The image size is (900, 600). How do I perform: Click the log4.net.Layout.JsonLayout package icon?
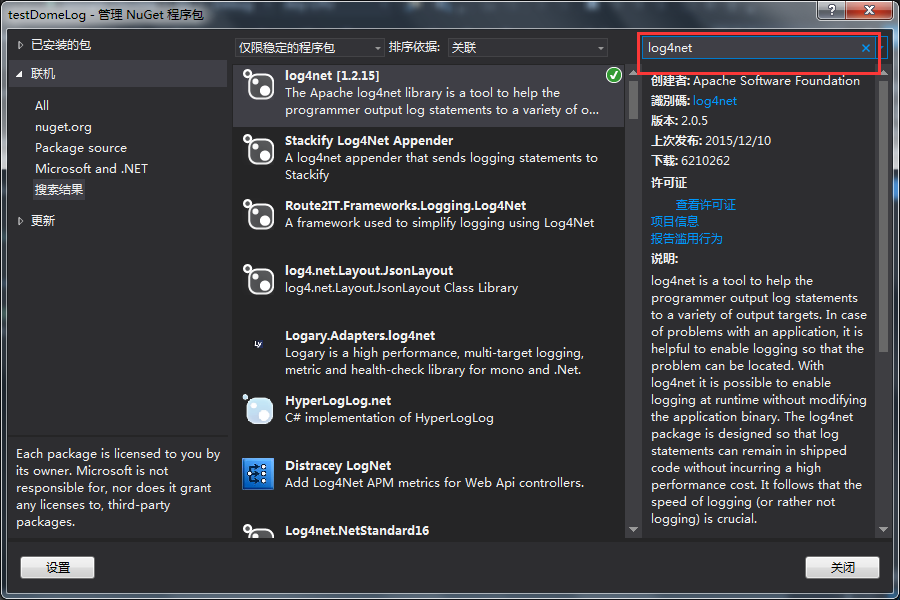(x=259, y=280)
